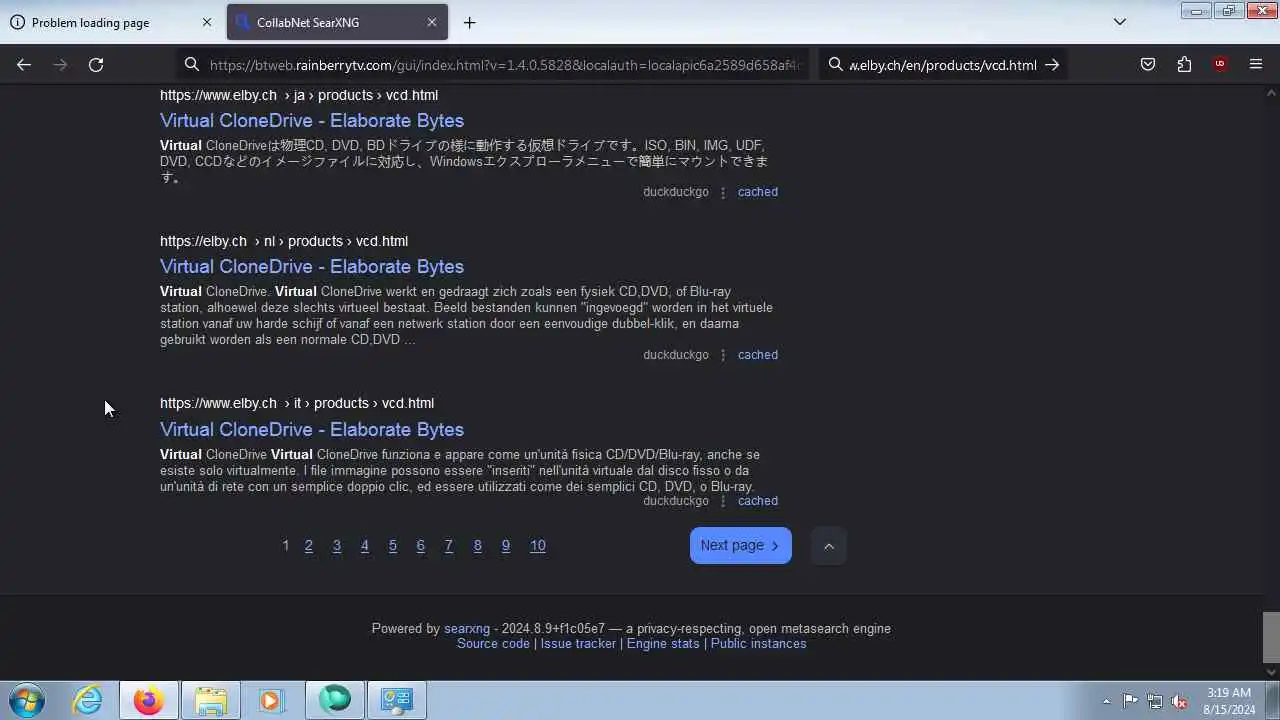The image size is (1280, 720).
Task: Click the Next page button
Action: point(741,545)
